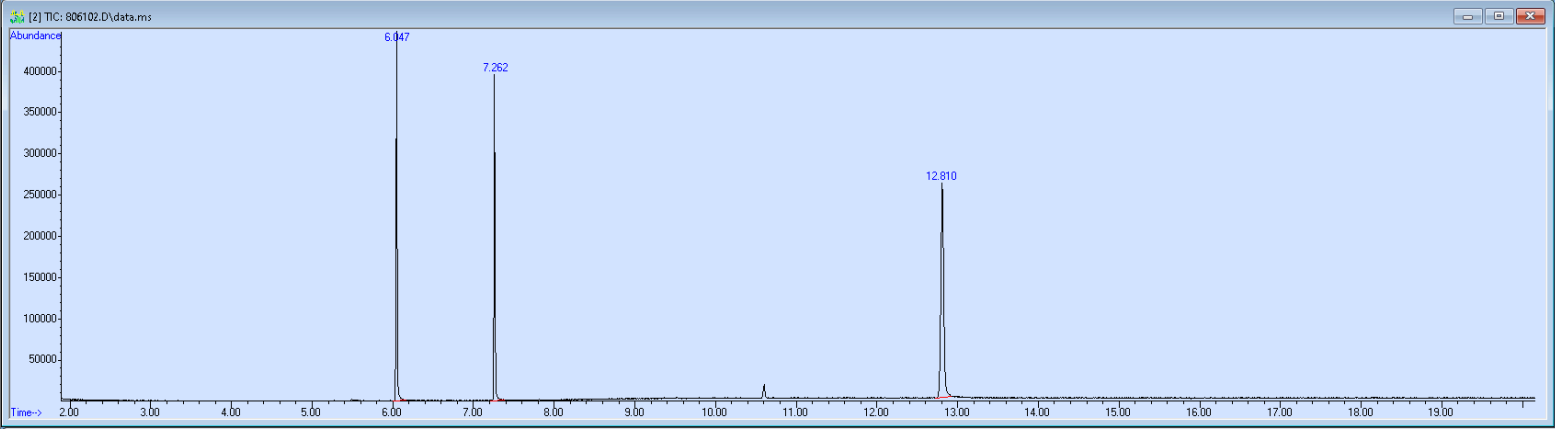This screenshot has width=1555, height=429.
Task: Click the 18.00 time axis label
Action: [1360, 412]
